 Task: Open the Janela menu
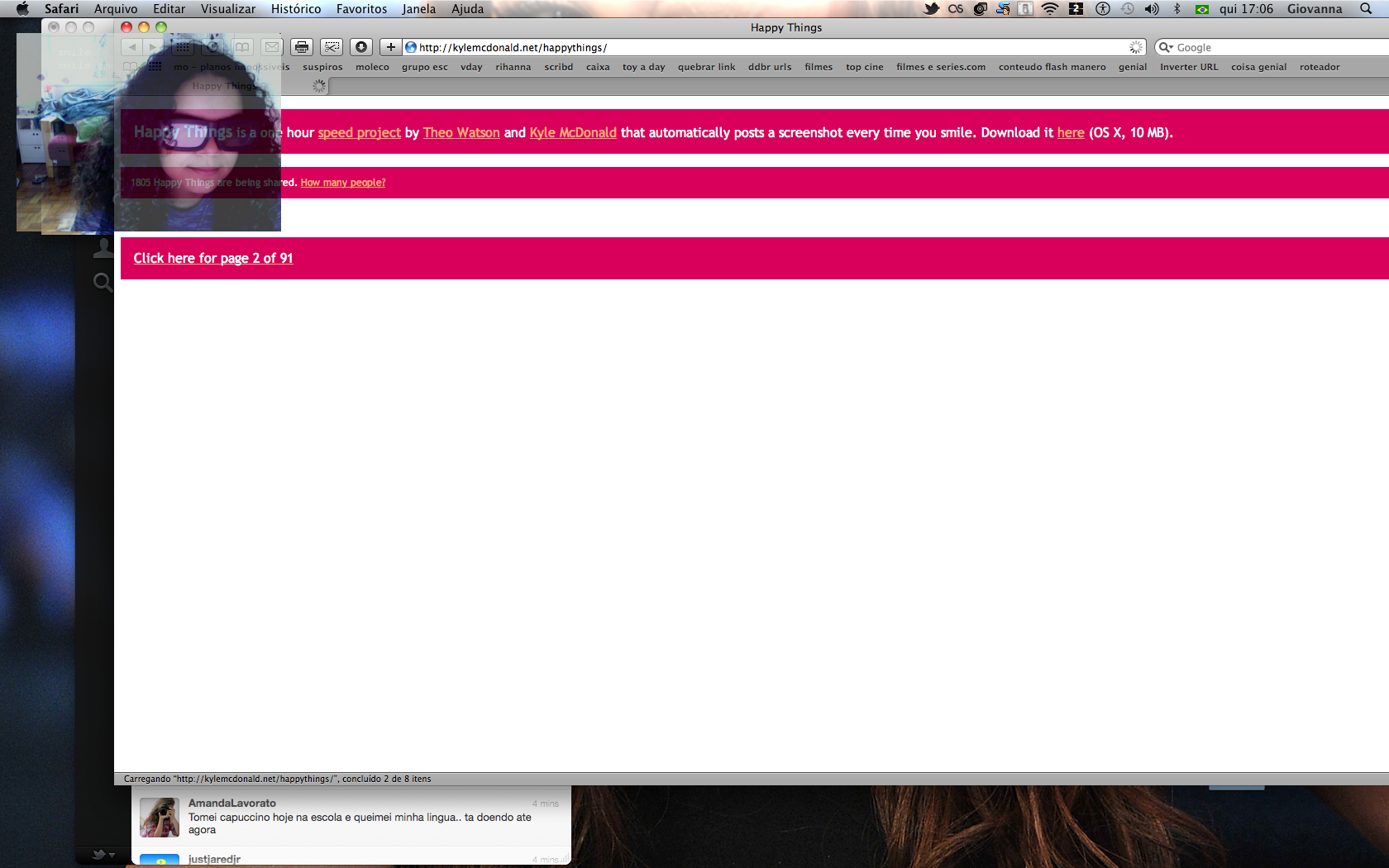(419, 9)
